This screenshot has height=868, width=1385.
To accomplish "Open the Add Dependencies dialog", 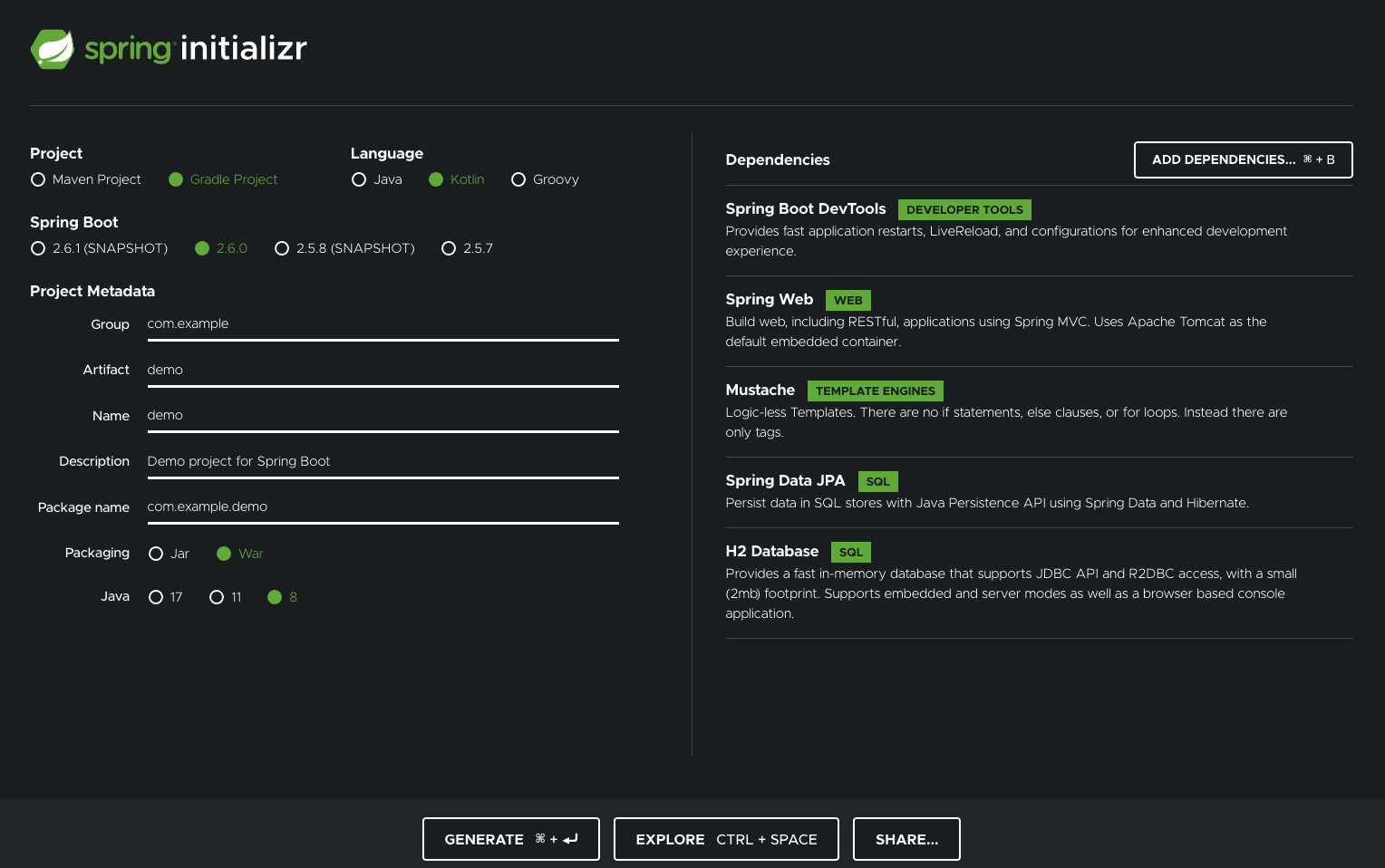I will (x=1244, y=159).
